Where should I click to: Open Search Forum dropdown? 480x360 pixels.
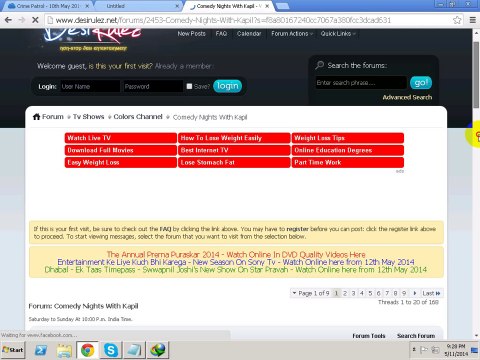point(416,336)
